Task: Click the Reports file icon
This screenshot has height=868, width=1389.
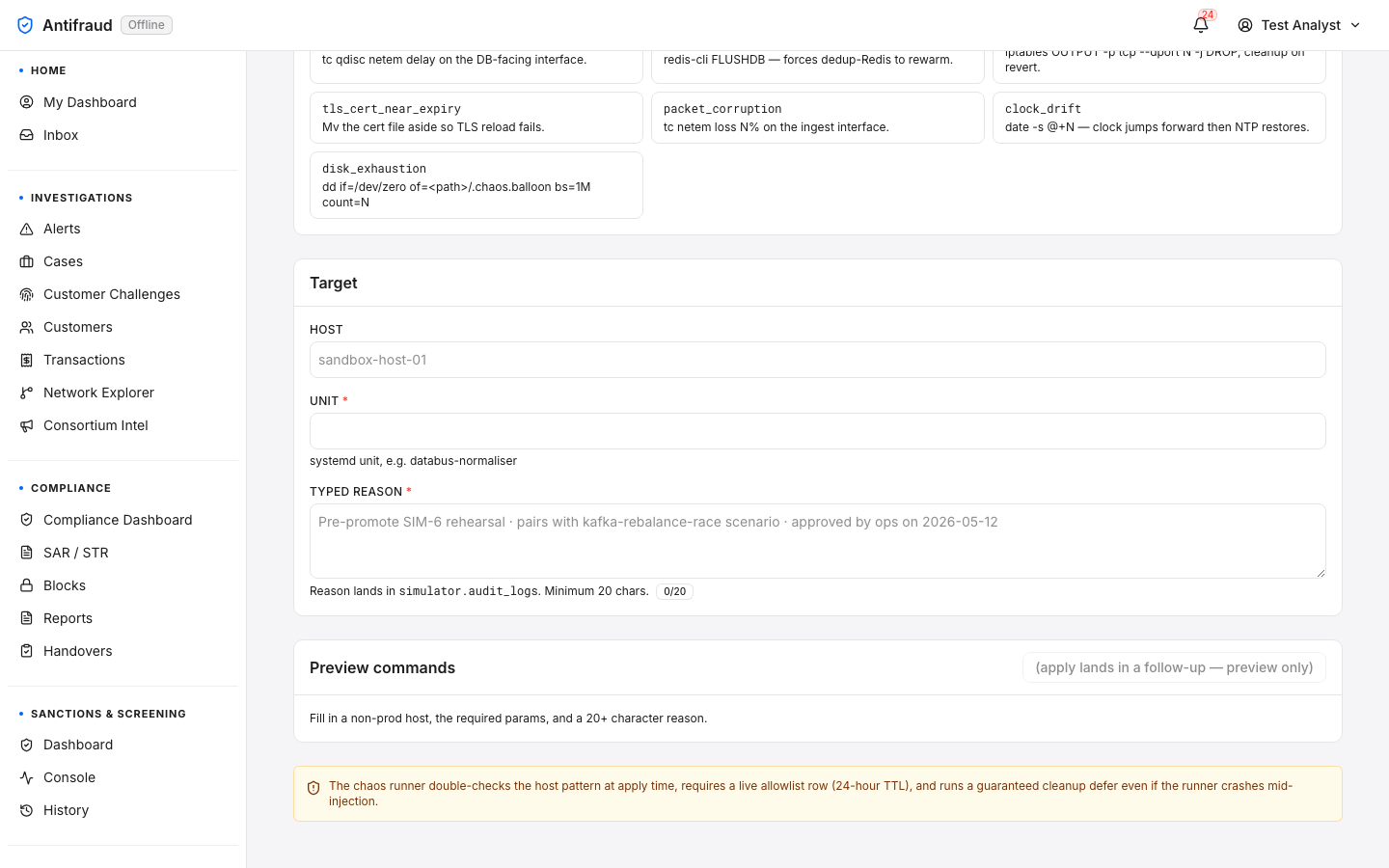Action: point(27,618)
